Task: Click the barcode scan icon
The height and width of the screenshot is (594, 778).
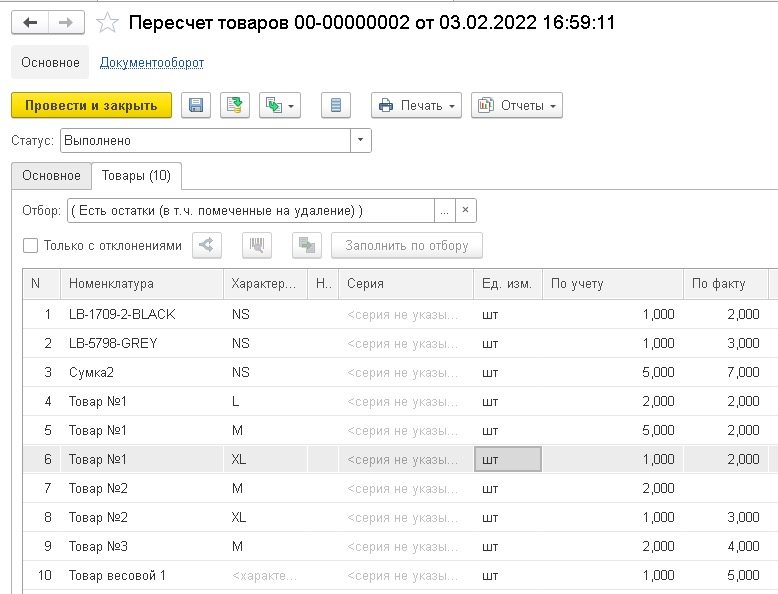Action: click(257, 245)
